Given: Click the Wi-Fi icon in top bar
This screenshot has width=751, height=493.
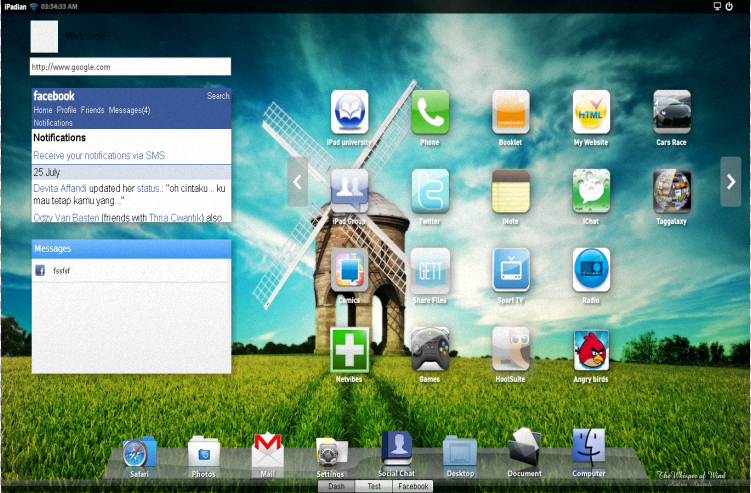Looking at the screenshot, I should (x=34, y=6).
